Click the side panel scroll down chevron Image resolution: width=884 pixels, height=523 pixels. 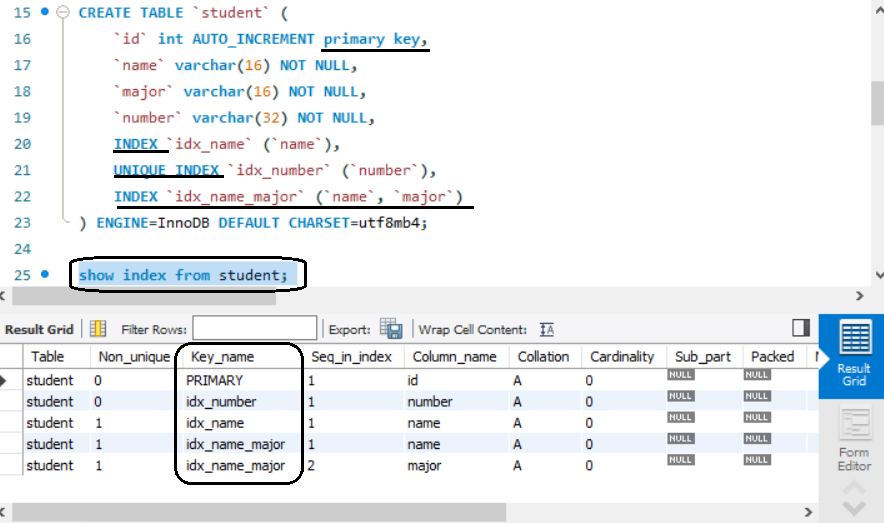[854, 508]
